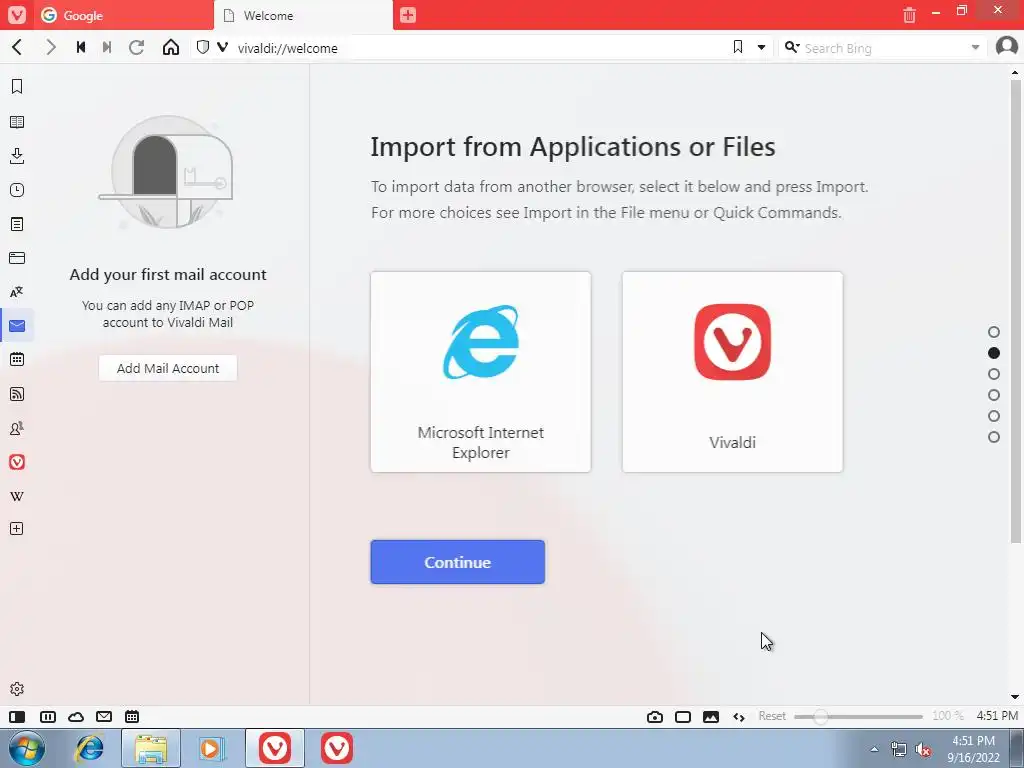Click the vivaldi://welcome address field
Image resolution: width=1024 pixels, height=768 pixels.
pos(480,48)
